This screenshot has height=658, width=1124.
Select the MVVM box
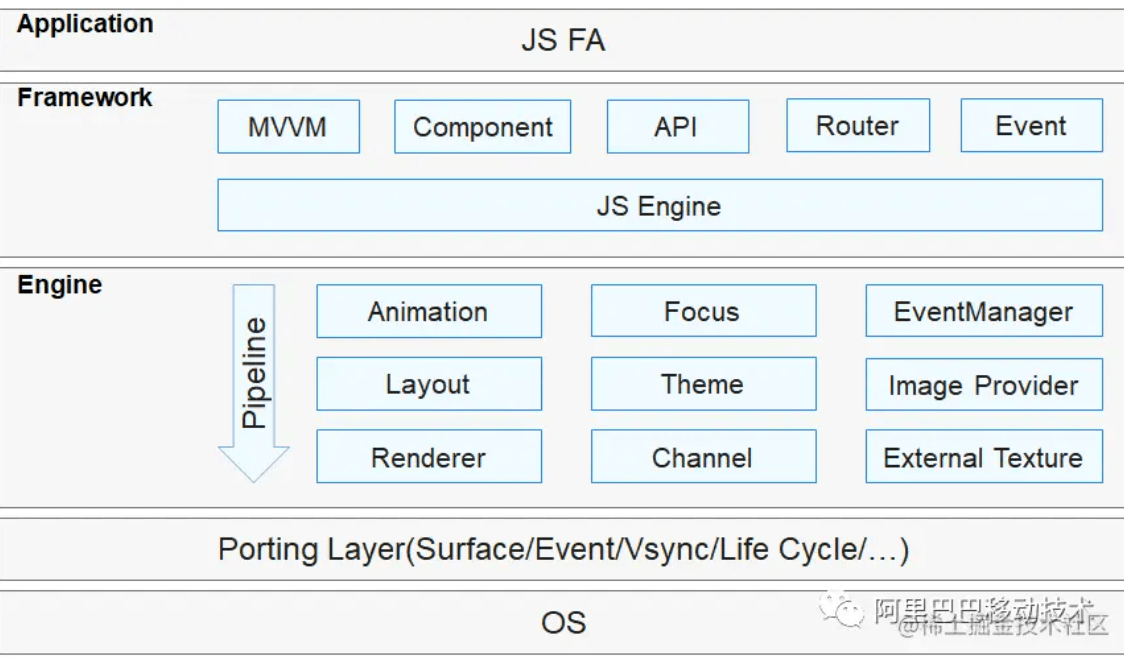[x=288, y=127]
